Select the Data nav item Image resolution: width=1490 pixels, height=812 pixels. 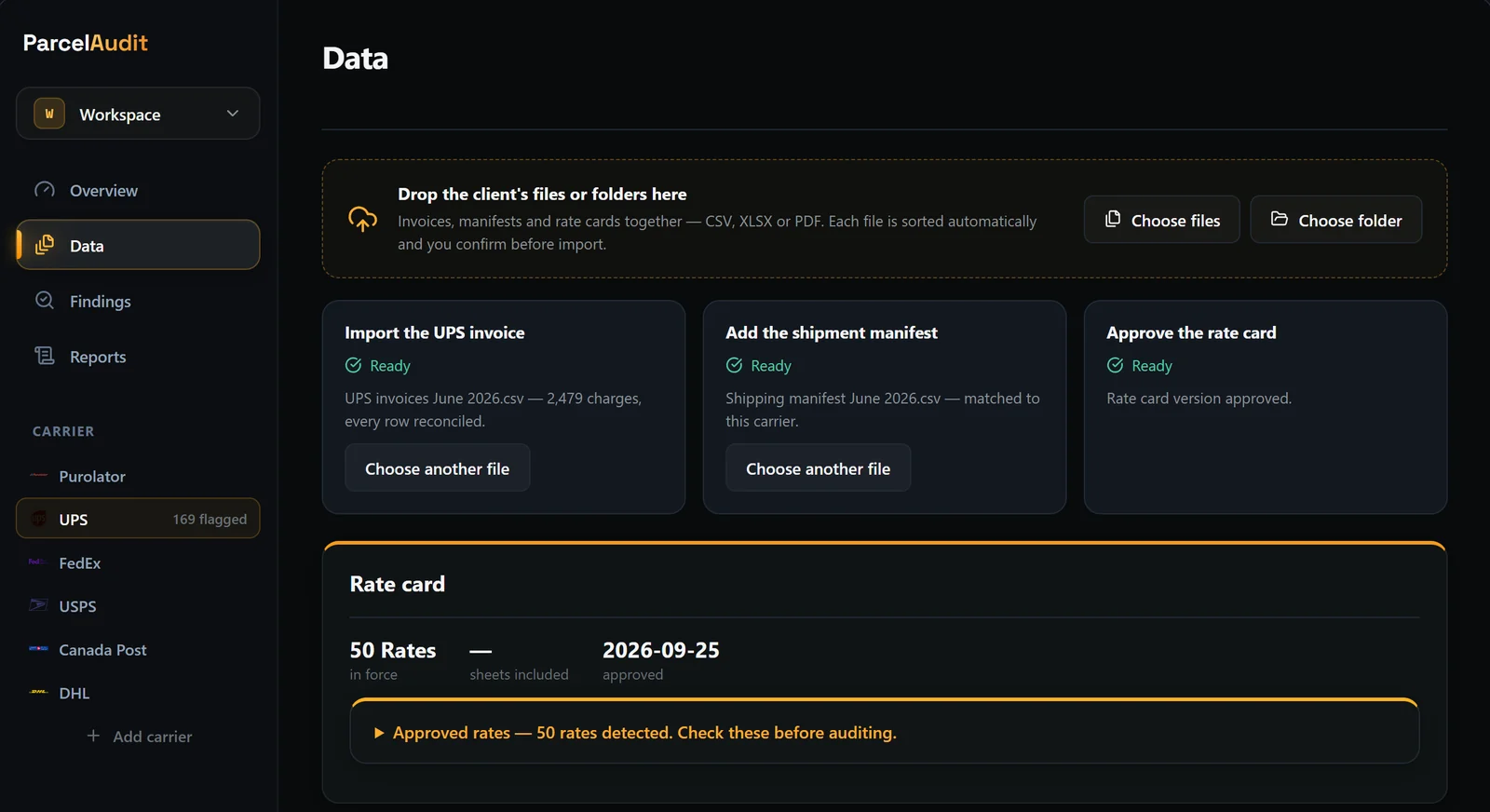point(138,245)
